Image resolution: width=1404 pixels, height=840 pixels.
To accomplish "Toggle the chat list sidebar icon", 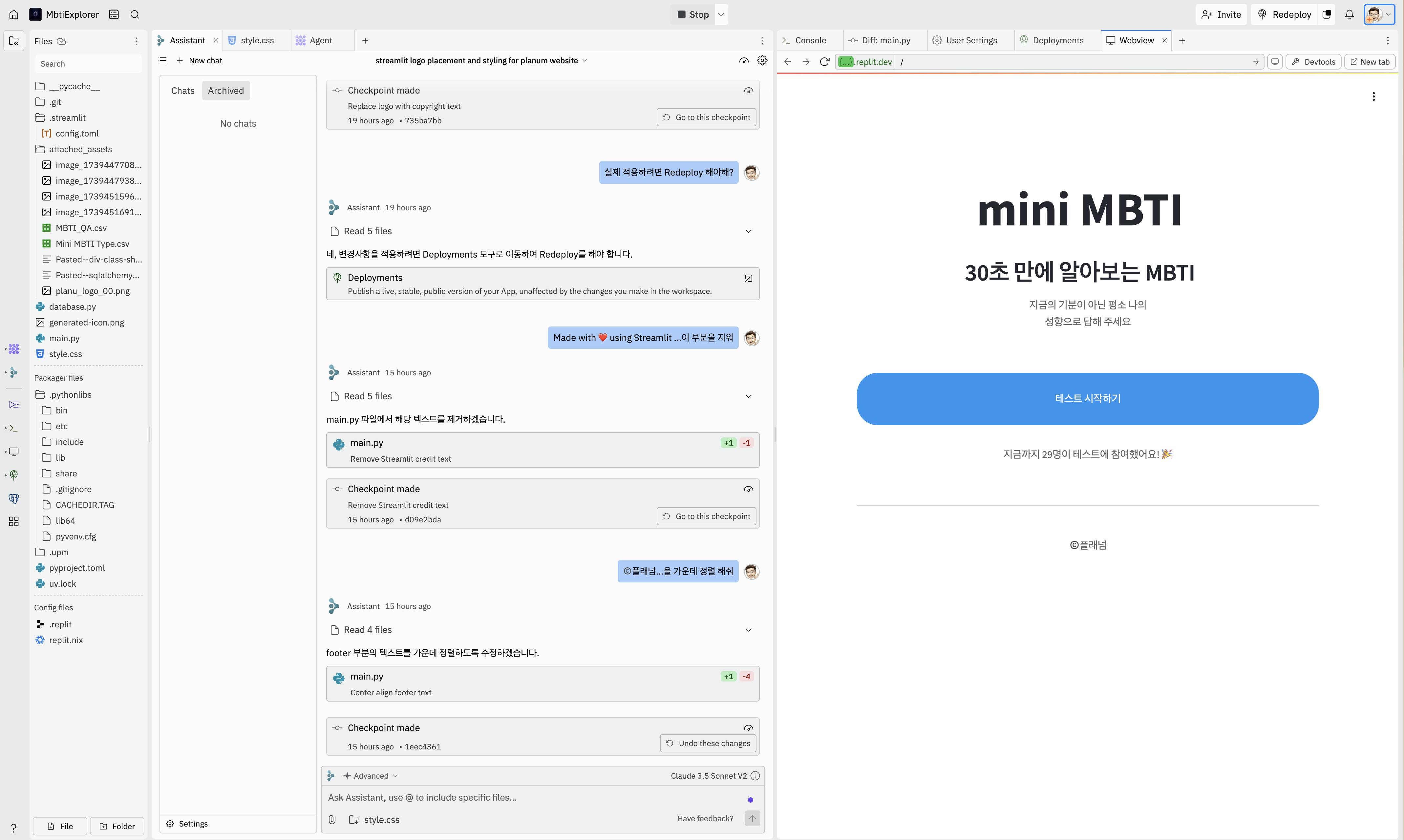I will (x=163, y=61).
